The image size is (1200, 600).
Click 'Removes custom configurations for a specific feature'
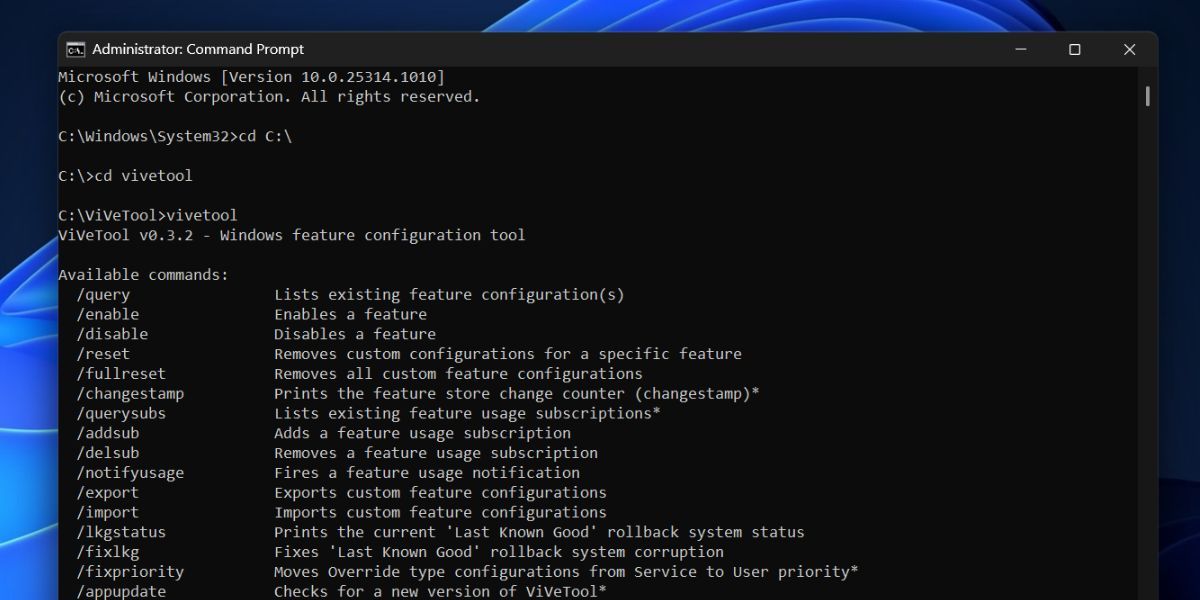click(x=508, y=354)
